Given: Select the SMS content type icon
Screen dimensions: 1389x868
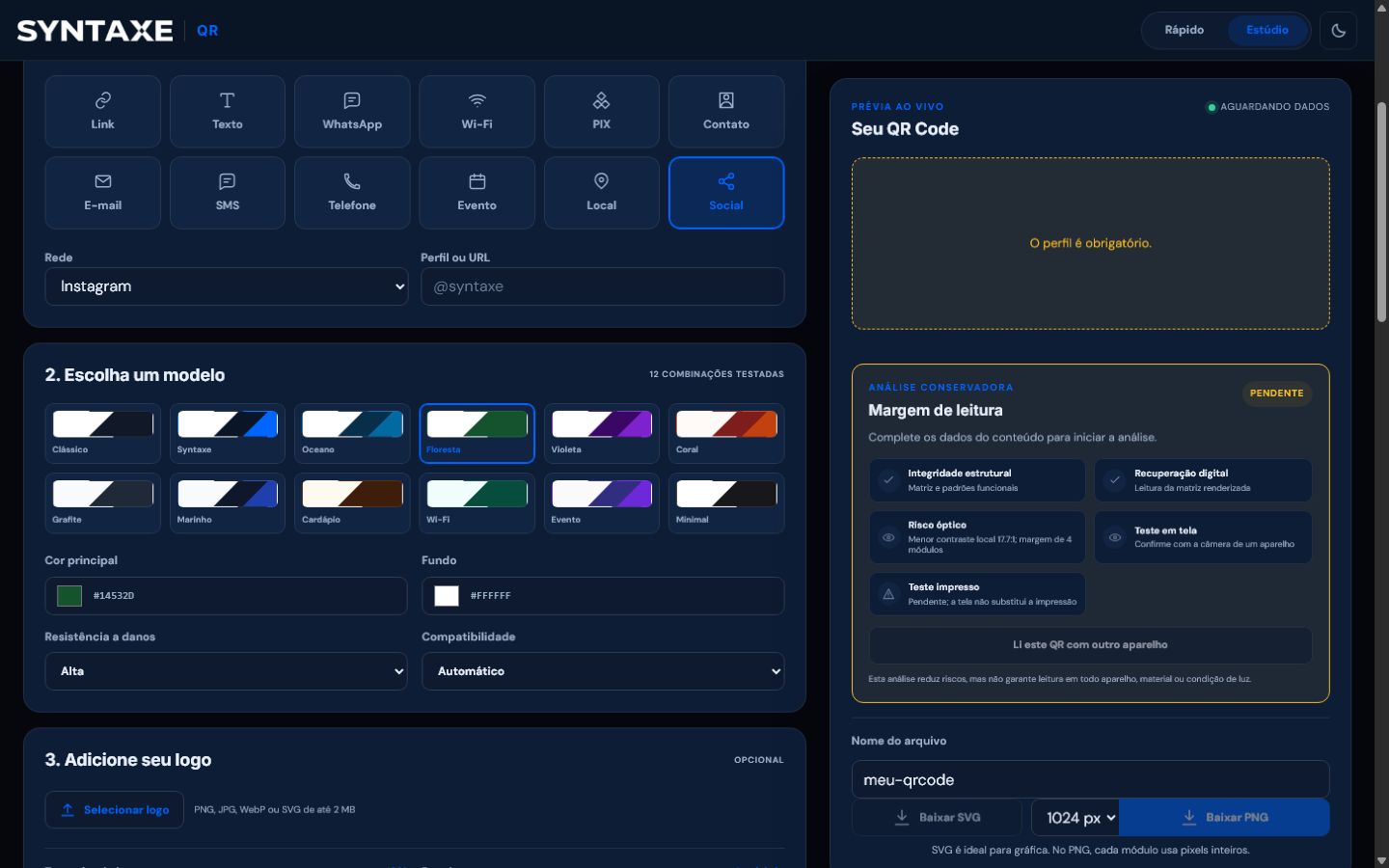Looking at the screenshot, I should pos(228,181).
